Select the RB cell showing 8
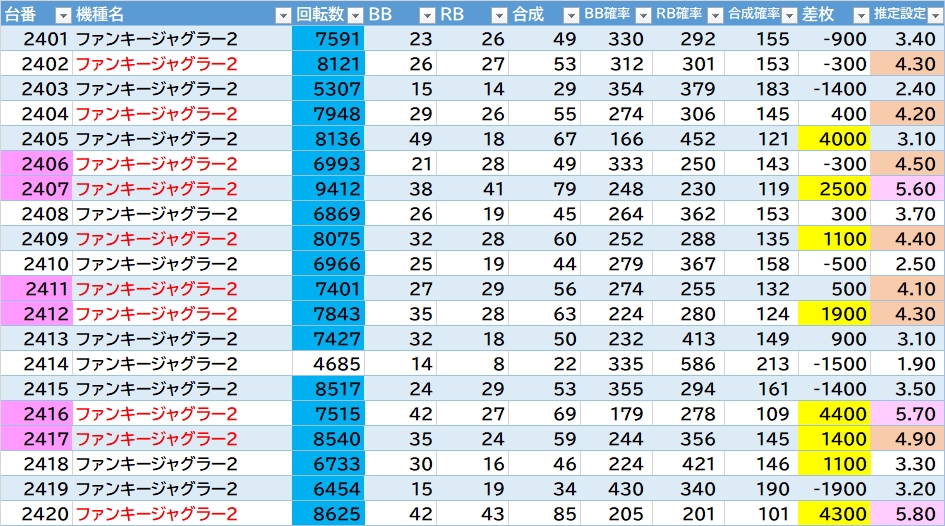This screenshot has width=945, height=526. [472, 363]
